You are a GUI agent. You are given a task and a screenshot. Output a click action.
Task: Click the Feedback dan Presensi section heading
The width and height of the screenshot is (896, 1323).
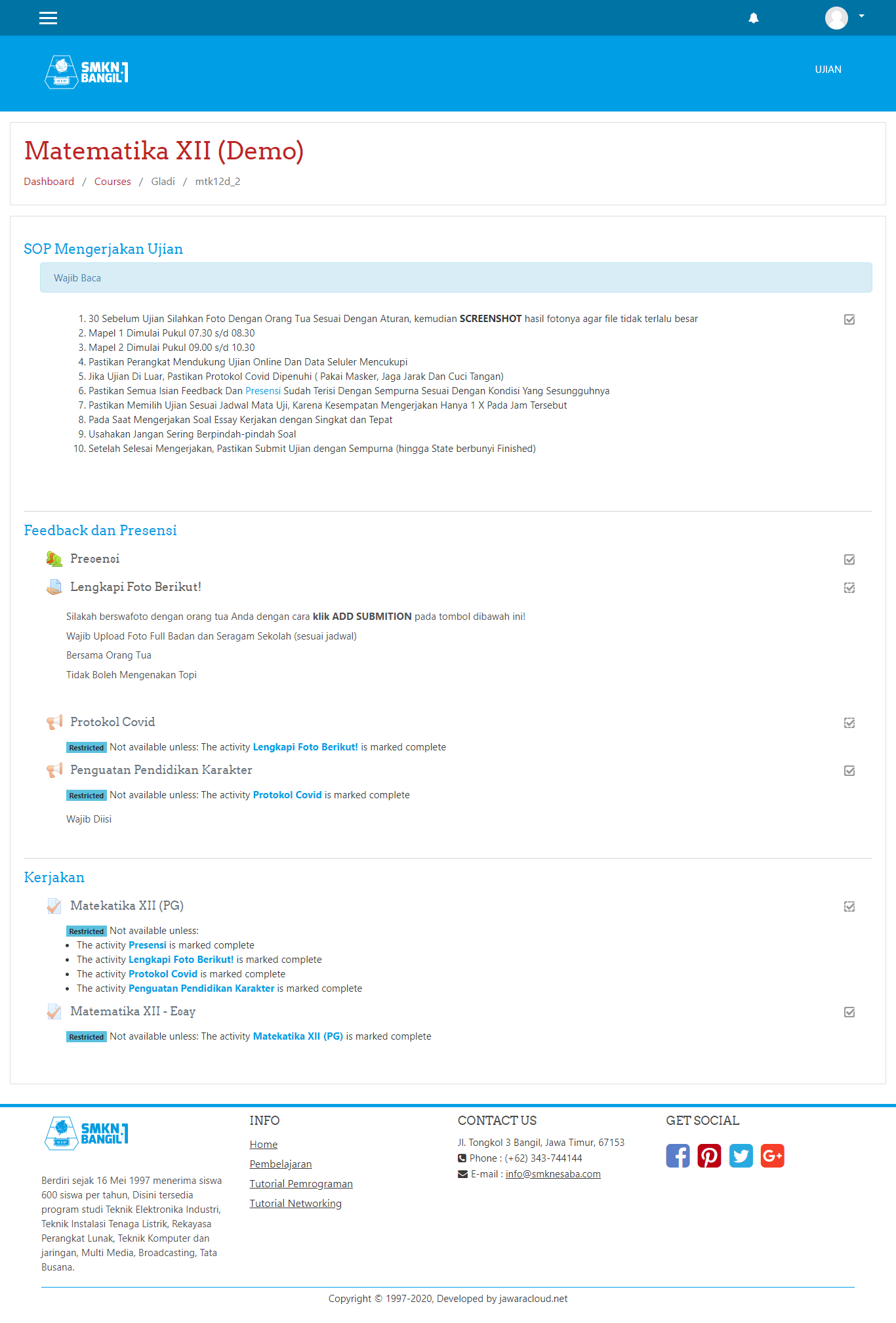coord(100,531)
